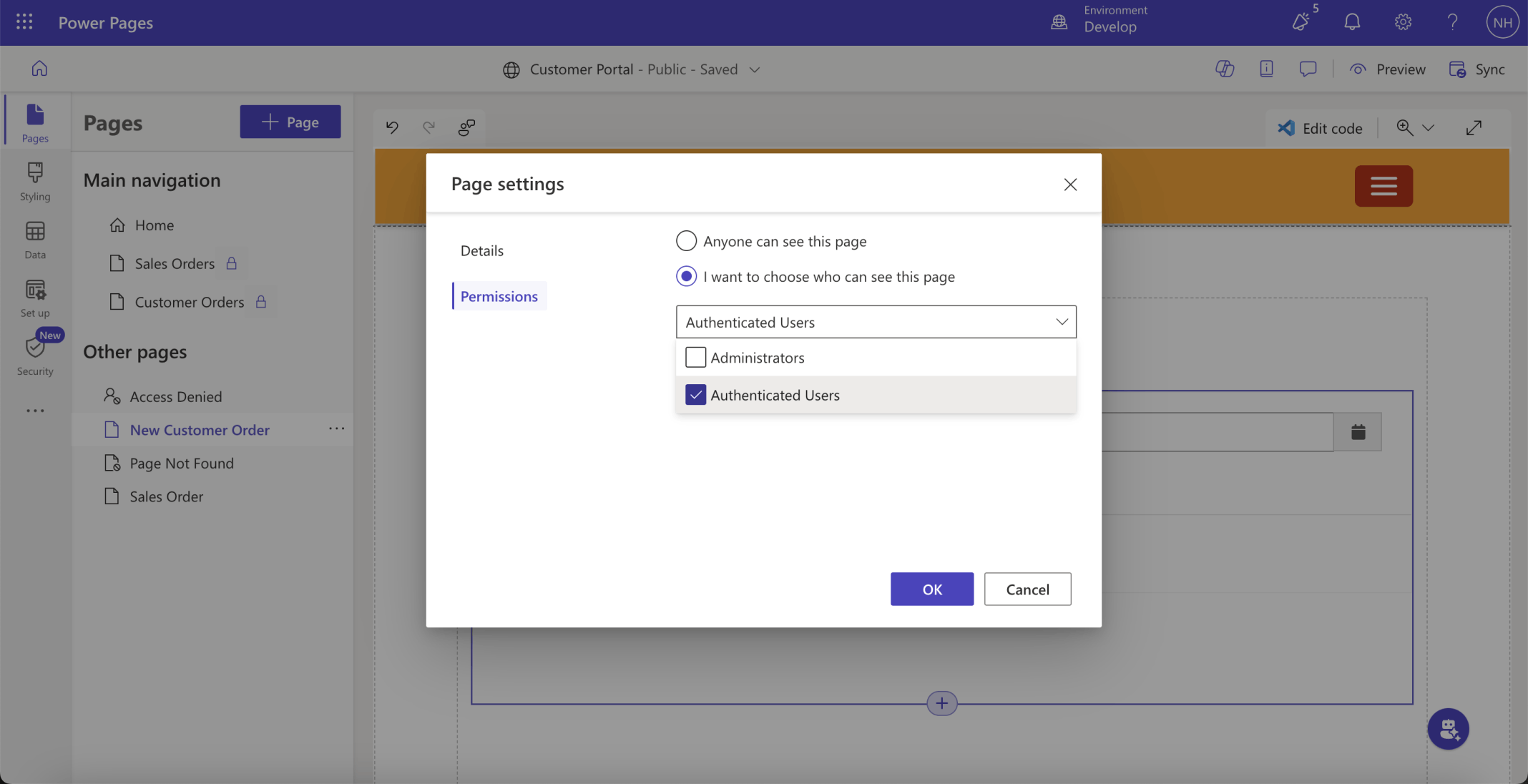The width and height of the screenshot is (1528, 784).
Task: Select 'Anyone can see this page' radio
Action: tap(686, 241)
